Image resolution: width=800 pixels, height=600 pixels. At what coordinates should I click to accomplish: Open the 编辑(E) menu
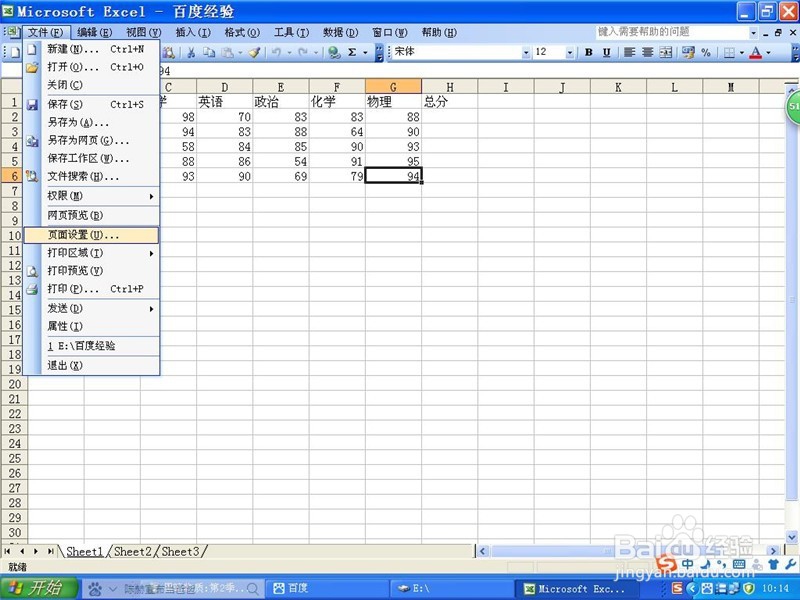[94, 32]
